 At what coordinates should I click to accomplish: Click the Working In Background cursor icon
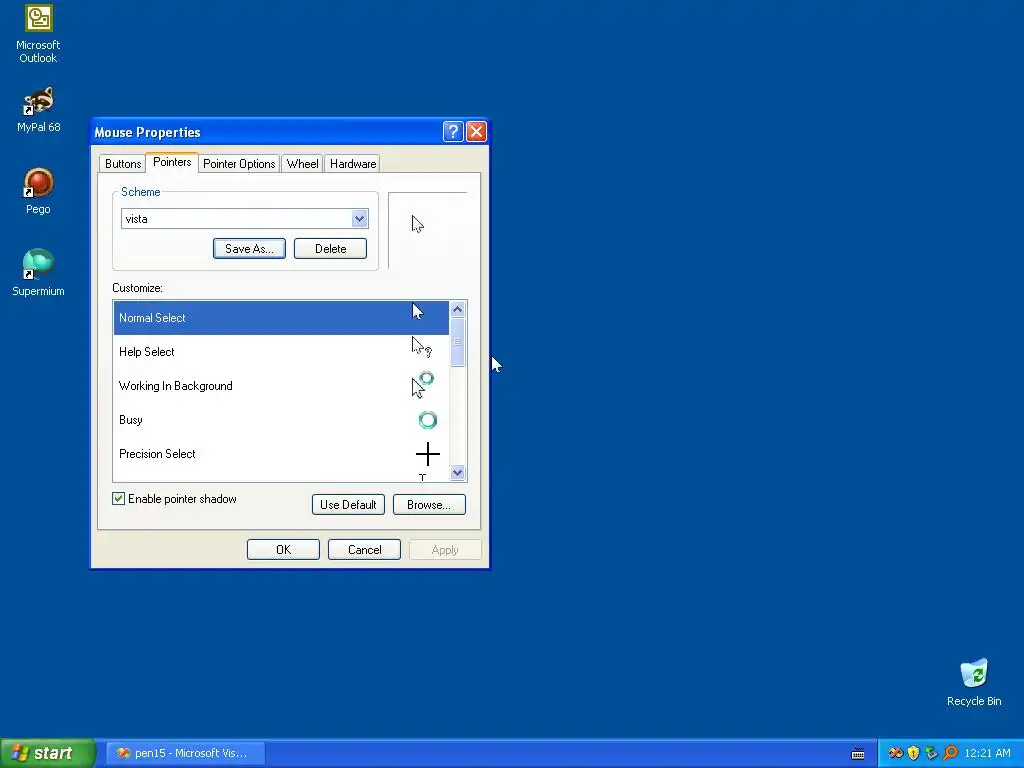pyautogui.click(x=423, y=385)
